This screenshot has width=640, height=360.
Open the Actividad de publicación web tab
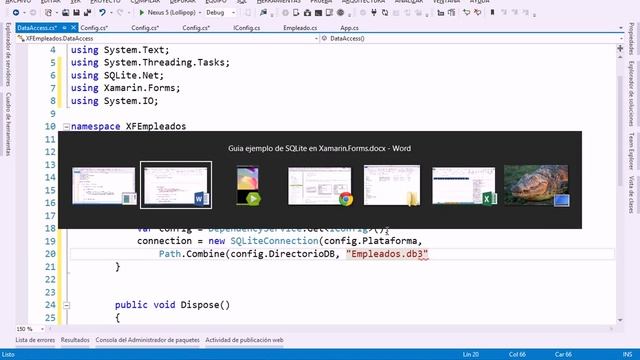[244, 340]
